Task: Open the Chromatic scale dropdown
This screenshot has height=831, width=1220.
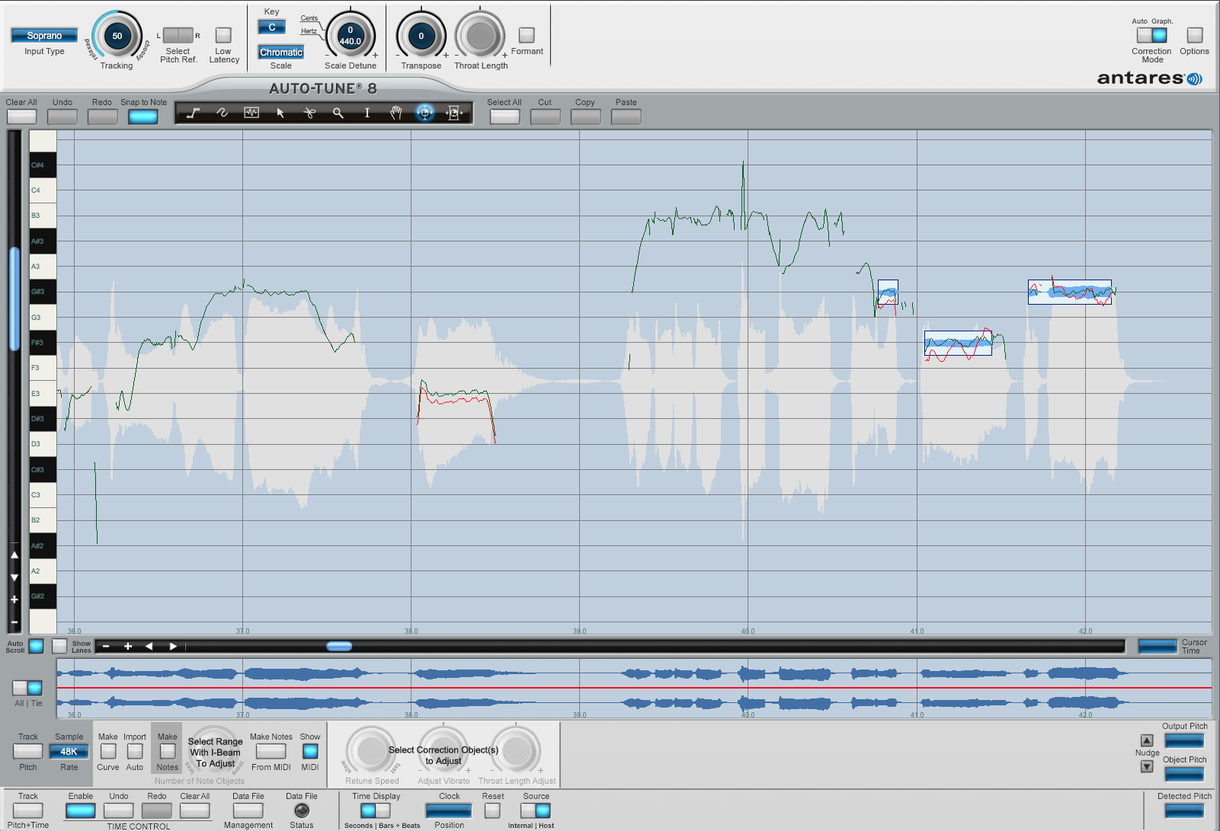Action: [x=281, y=52]
